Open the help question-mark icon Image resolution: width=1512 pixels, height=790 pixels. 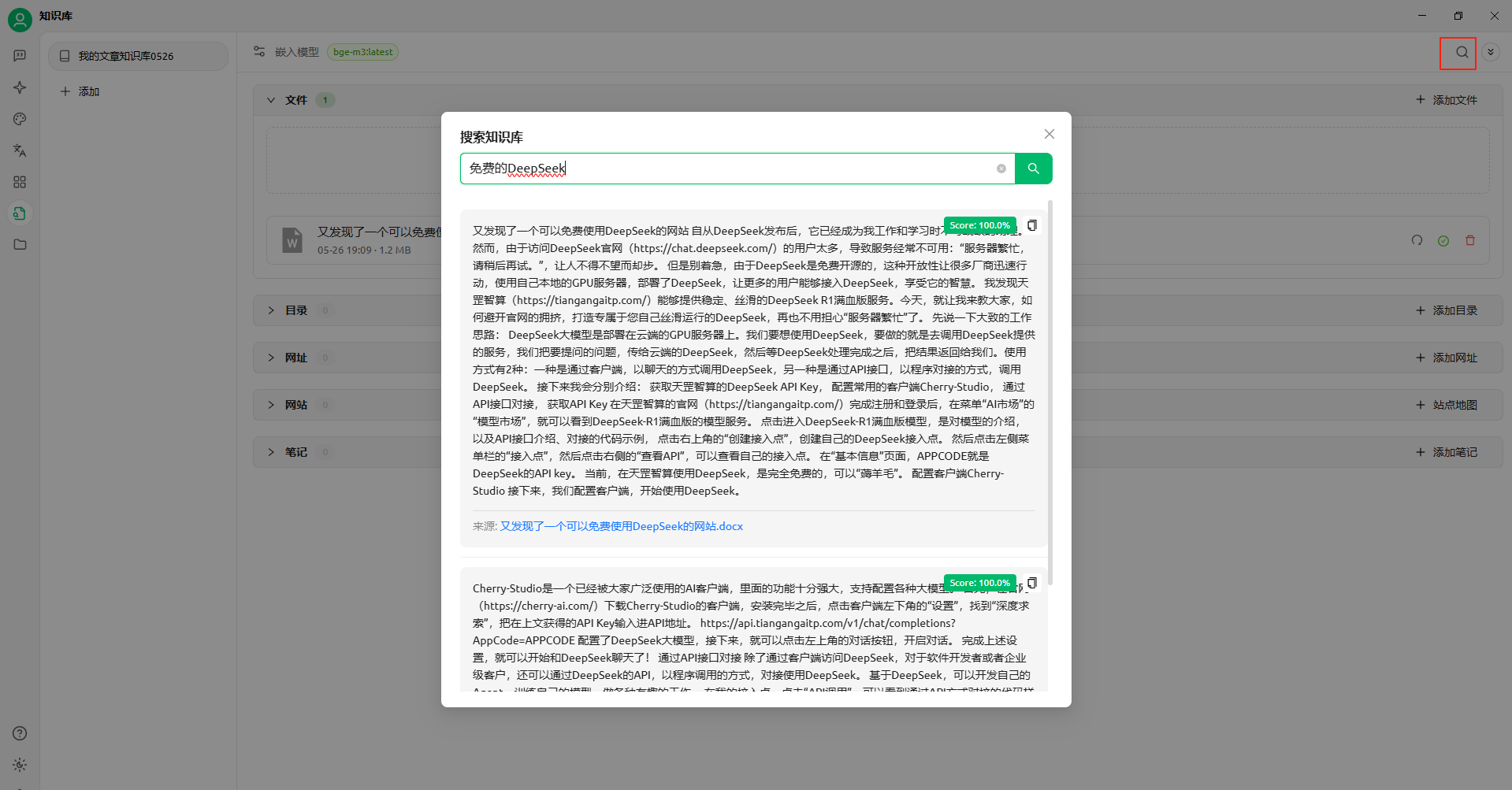(20, 733)
